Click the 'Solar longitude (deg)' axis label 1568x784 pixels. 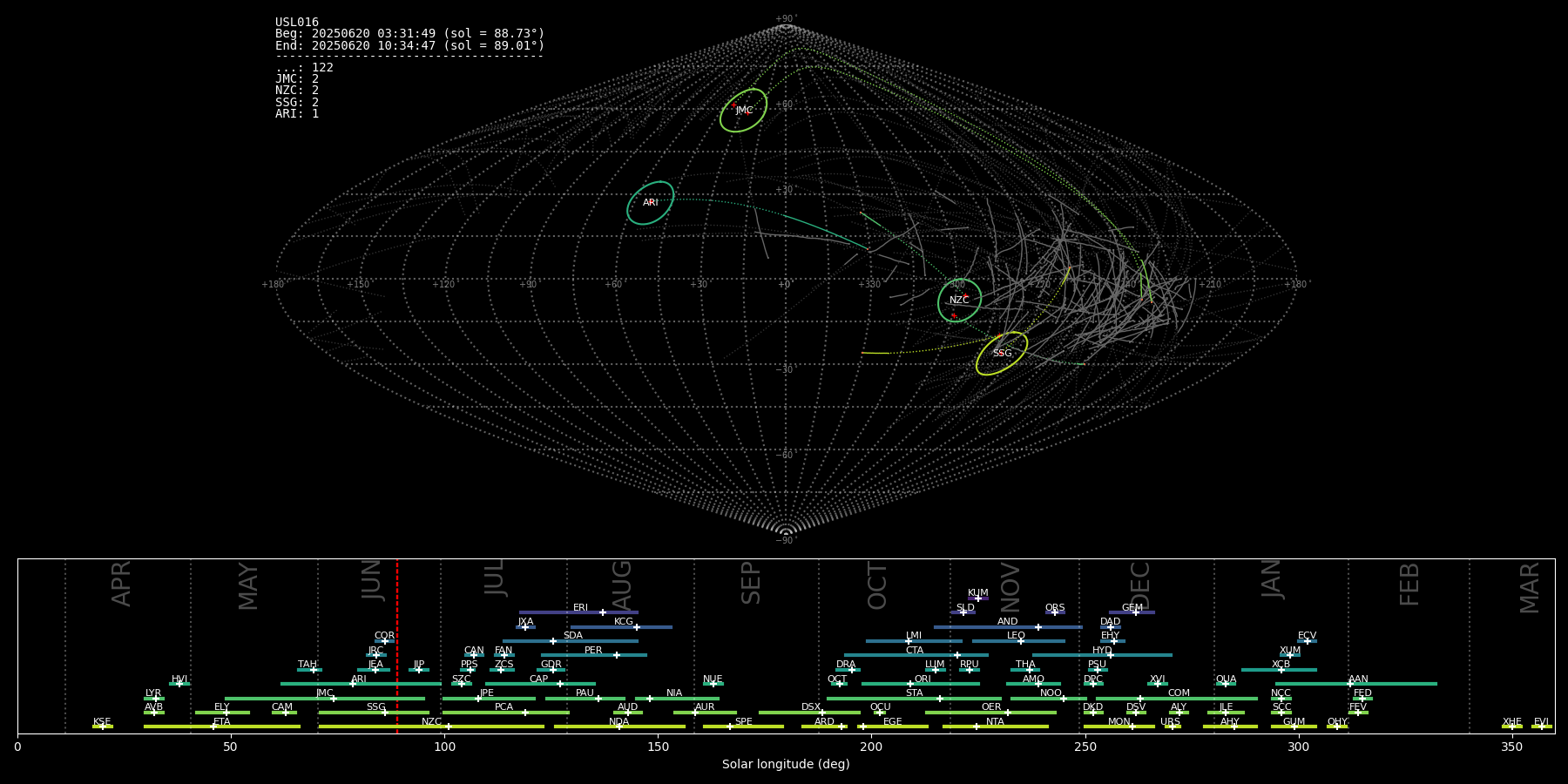click(786, 765)
